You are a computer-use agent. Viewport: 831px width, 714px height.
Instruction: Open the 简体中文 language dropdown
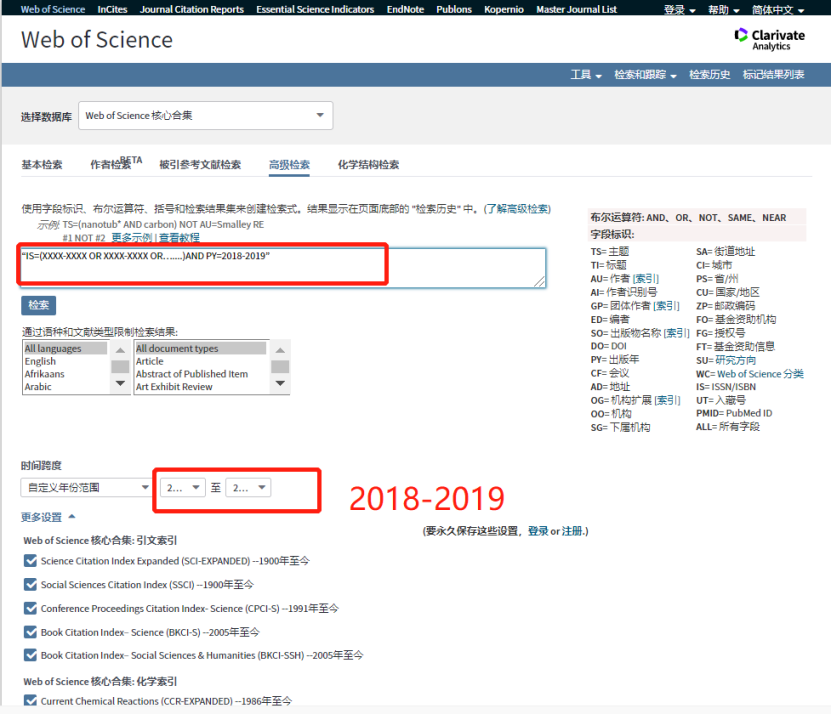click(777, 10)
